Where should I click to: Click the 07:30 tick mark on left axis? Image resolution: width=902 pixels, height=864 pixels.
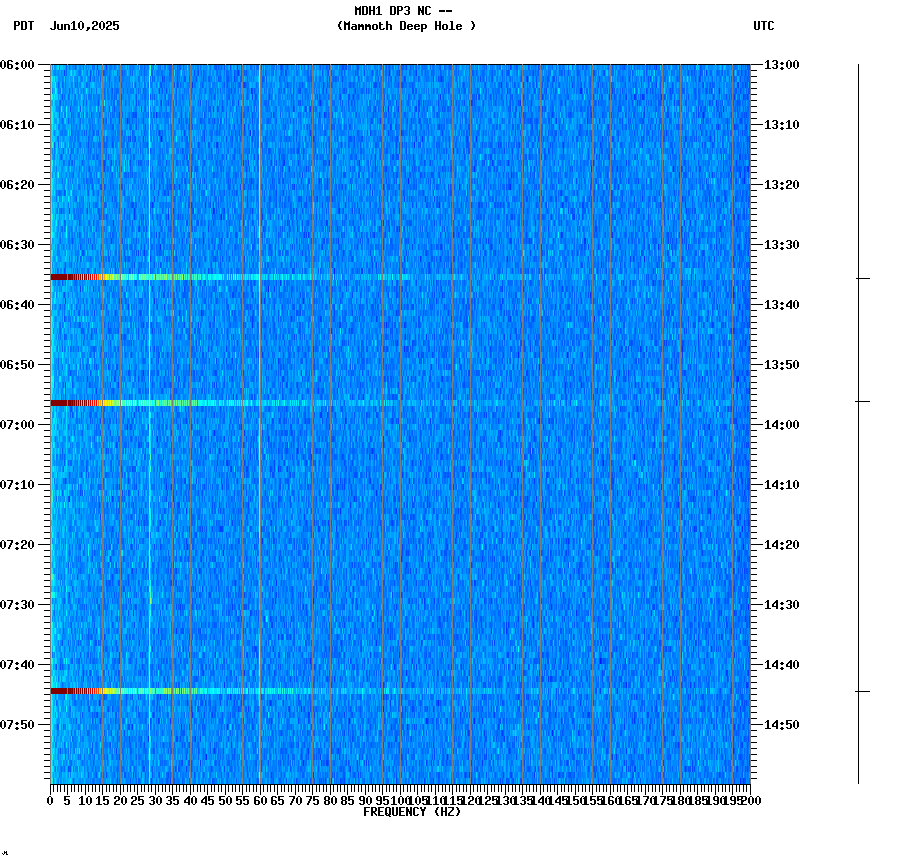[42, 603]
